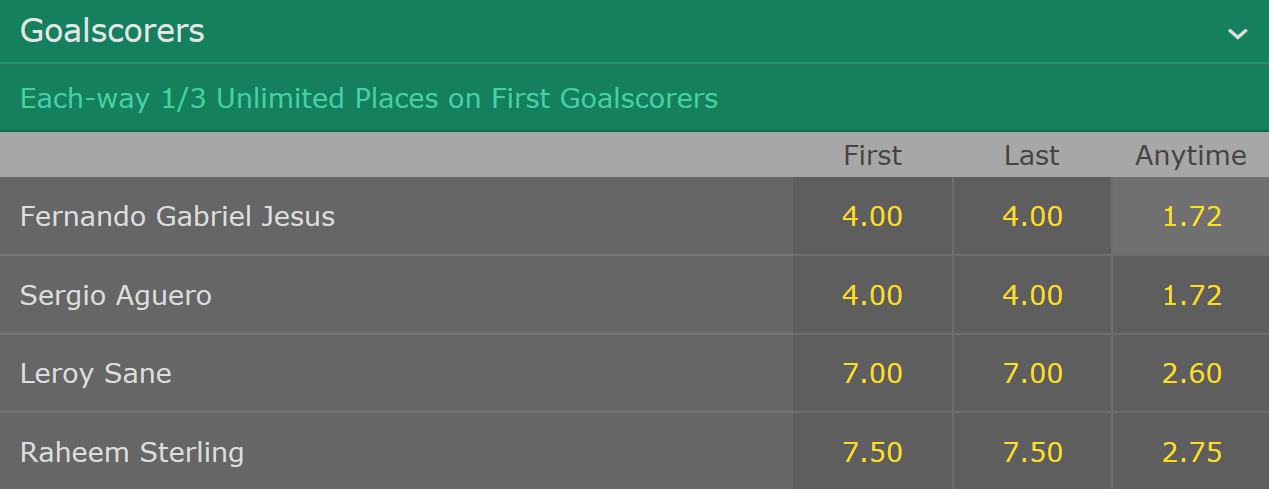1269x489 pixels.
Task: Click the Anytime column header
Action: tap(1191, 155)
